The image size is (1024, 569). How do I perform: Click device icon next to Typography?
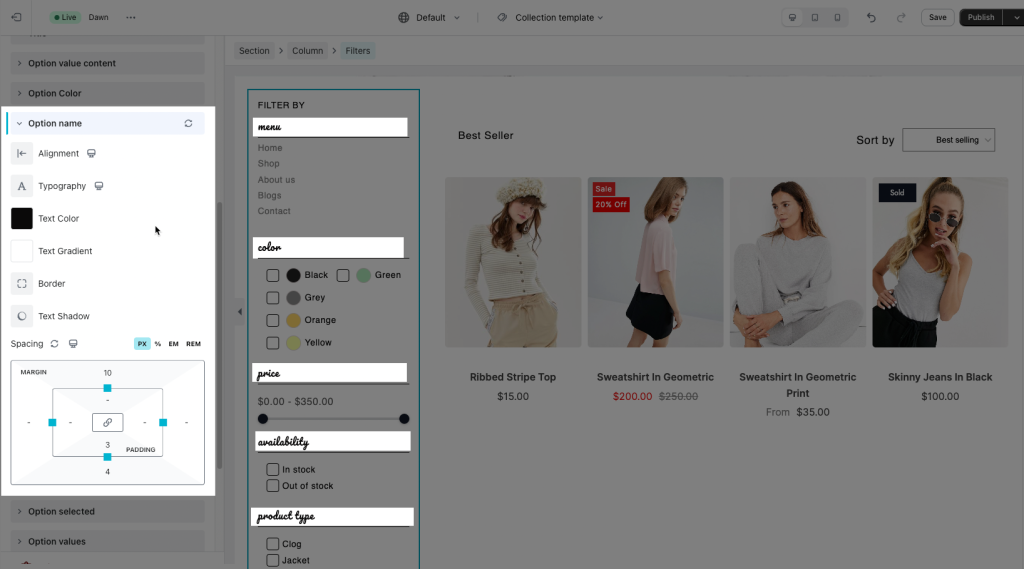pos(99,186)
